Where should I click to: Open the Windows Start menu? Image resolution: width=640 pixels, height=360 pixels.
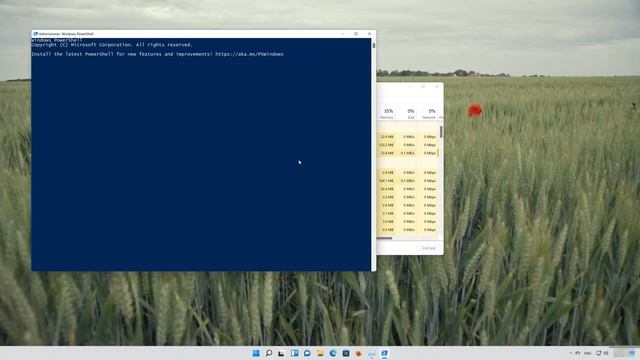click(x=256, y=353)
